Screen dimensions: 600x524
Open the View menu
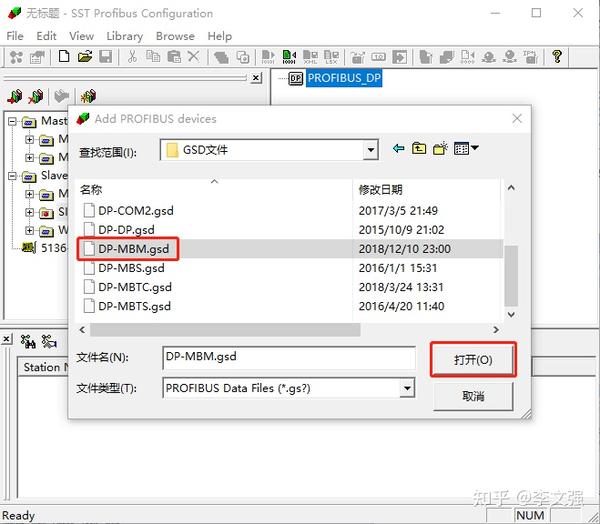click(x=82, y=36)
